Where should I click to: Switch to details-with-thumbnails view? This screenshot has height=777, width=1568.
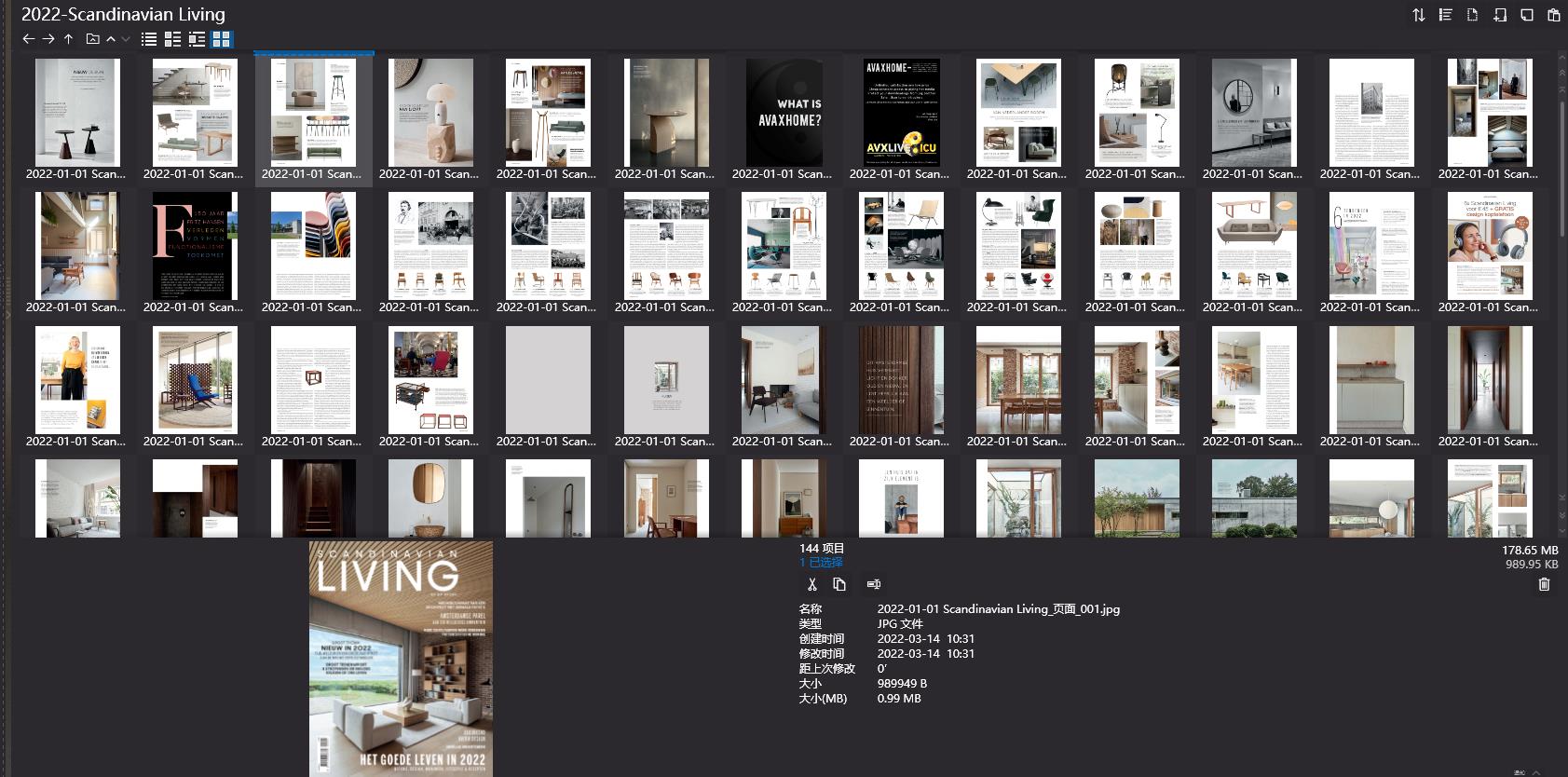[172, 39]
